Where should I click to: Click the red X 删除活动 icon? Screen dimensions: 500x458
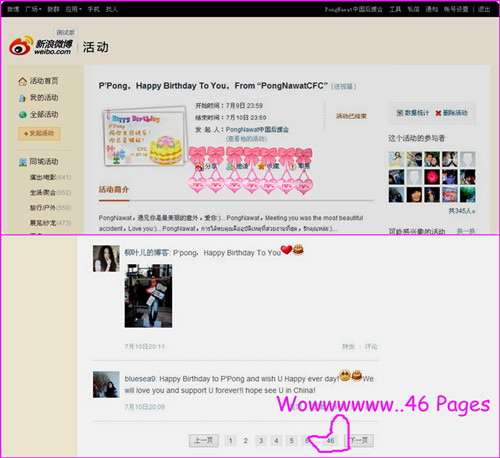[438, 113]
